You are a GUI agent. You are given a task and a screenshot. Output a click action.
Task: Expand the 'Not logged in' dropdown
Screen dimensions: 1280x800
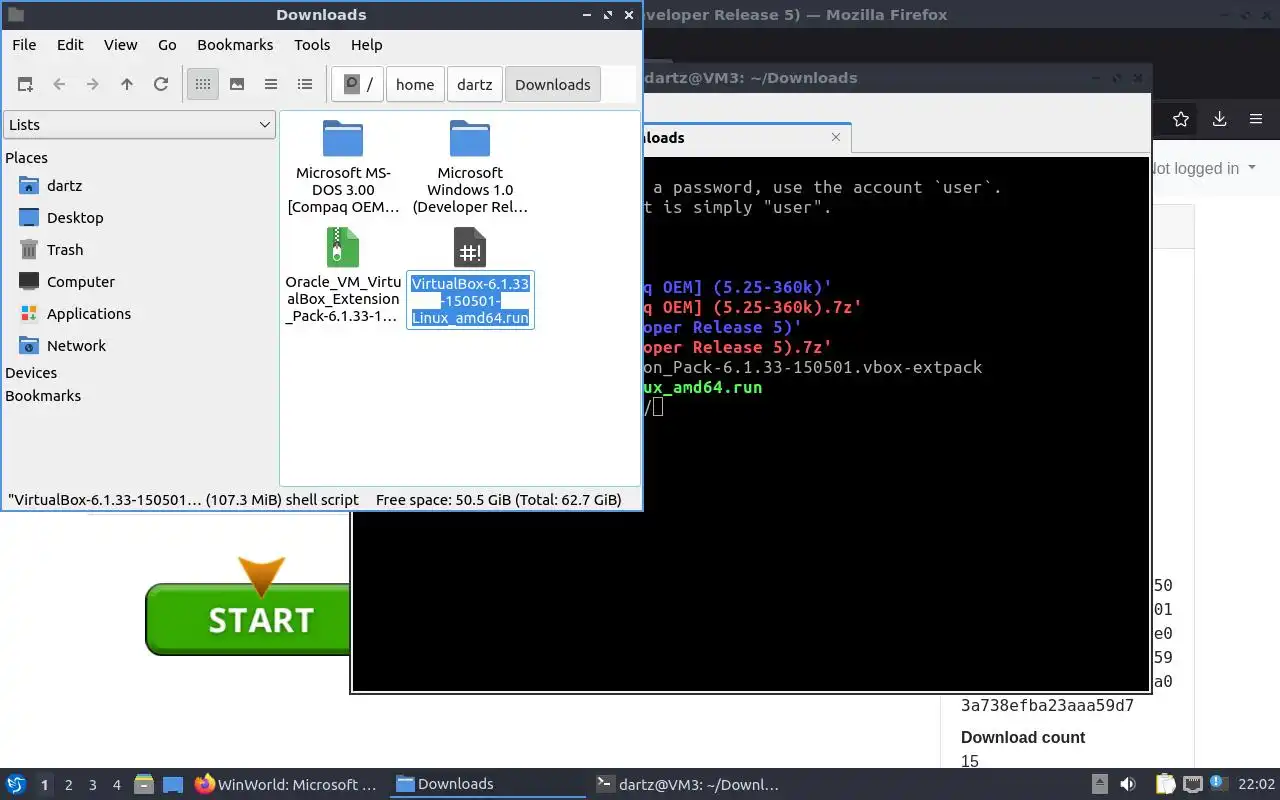(1204, 169)
